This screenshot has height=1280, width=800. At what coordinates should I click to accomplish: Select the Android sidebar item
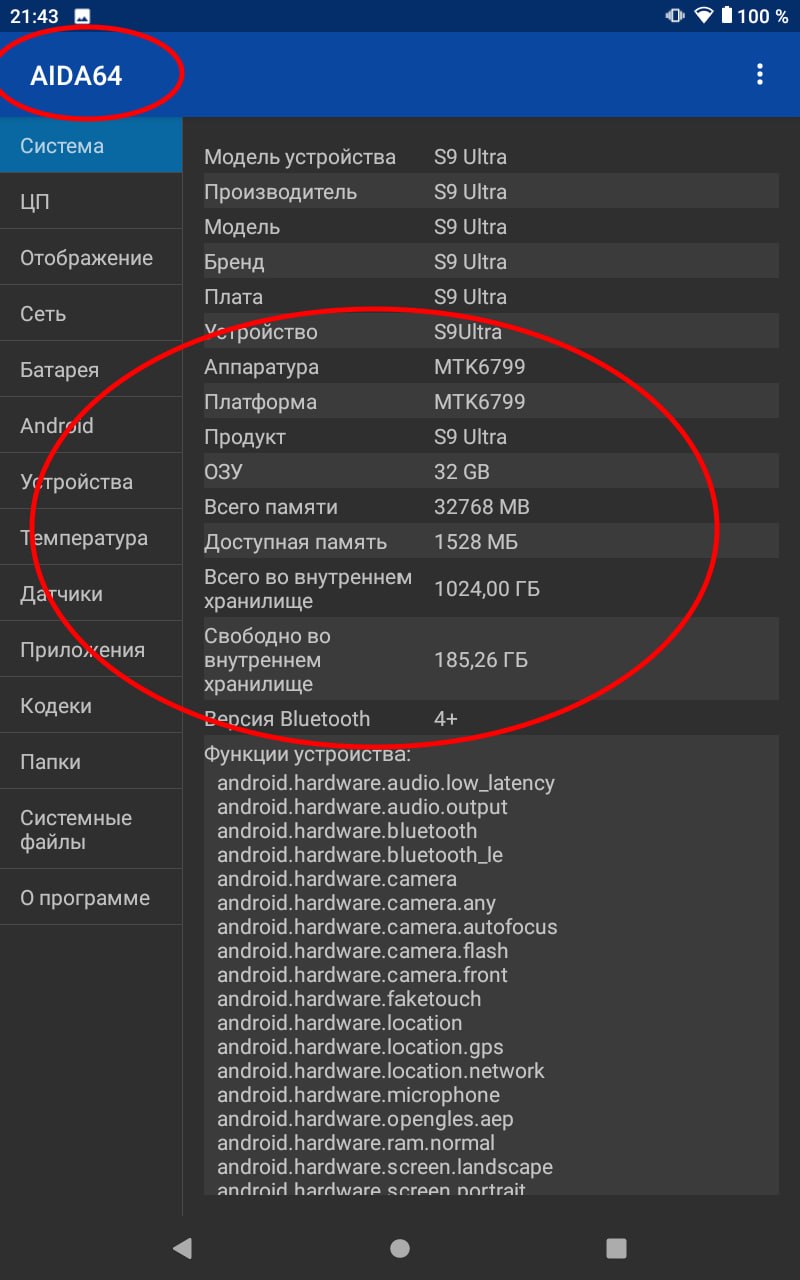pyautogui.click(x=91, y=426)
